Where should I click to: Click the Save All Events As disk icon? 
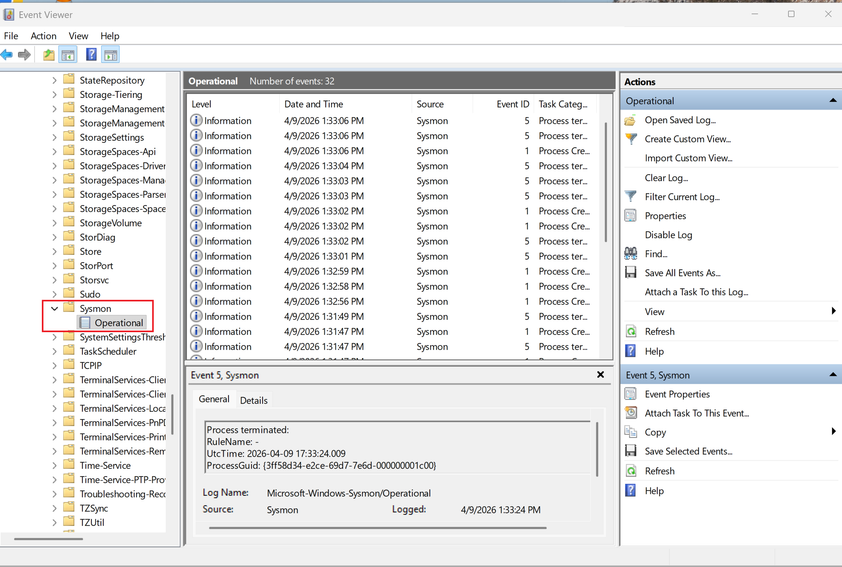[630, 273]
